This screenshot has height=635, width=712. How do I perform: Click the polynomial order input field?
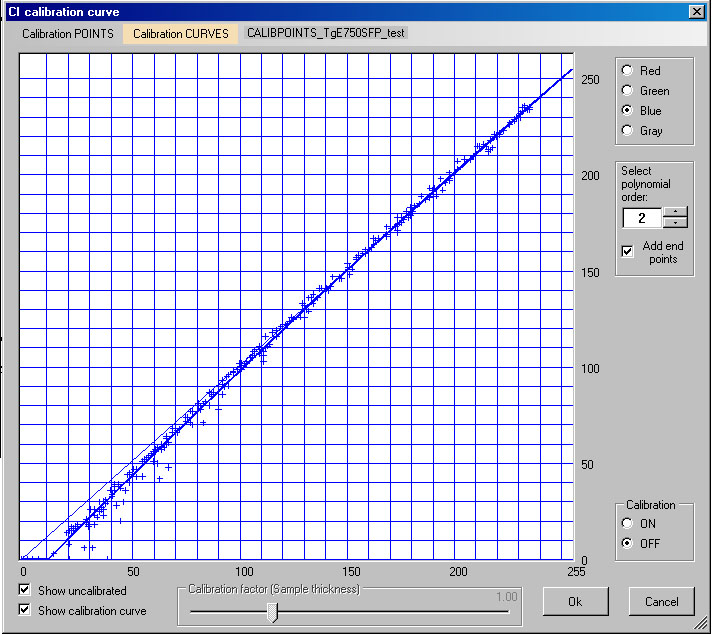click(642, 218)
